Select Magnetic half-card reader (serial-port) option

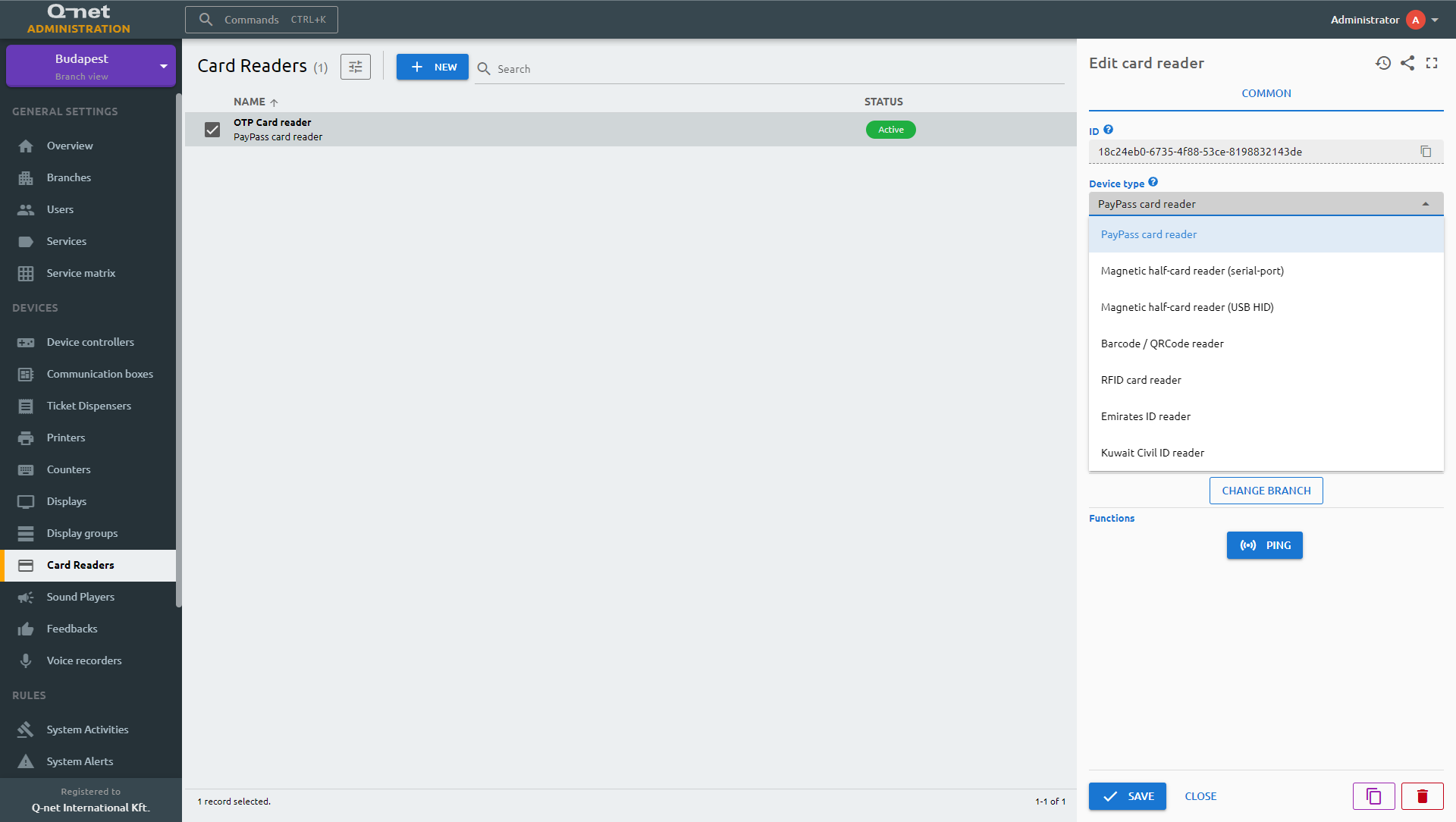(x=1266, y=271)
